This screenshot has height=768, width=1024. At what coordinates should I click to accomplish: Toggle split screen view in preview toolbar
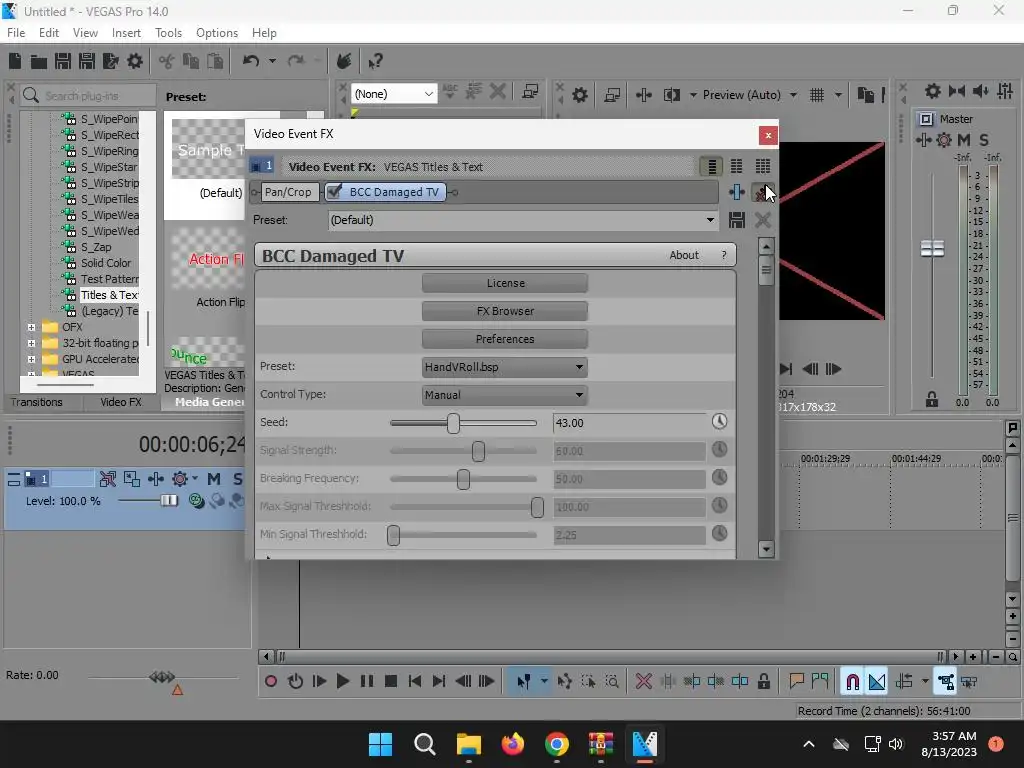point(671,95)
